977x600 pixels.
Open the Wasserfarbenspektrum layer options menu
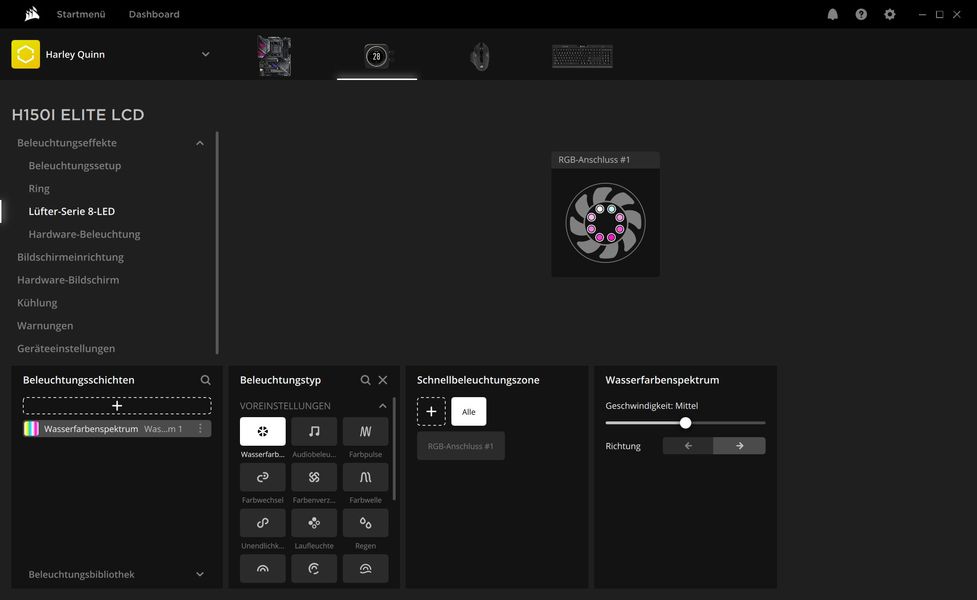point(200,429)
